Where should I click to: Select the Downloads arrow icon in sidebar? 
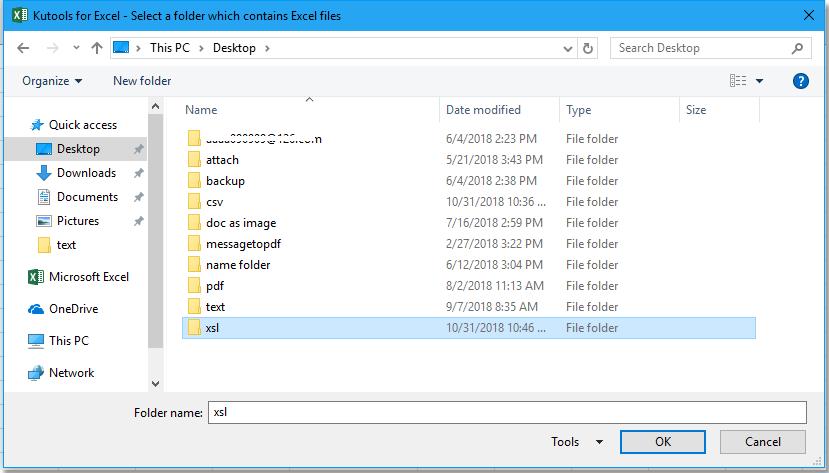(x=43, y=173)
